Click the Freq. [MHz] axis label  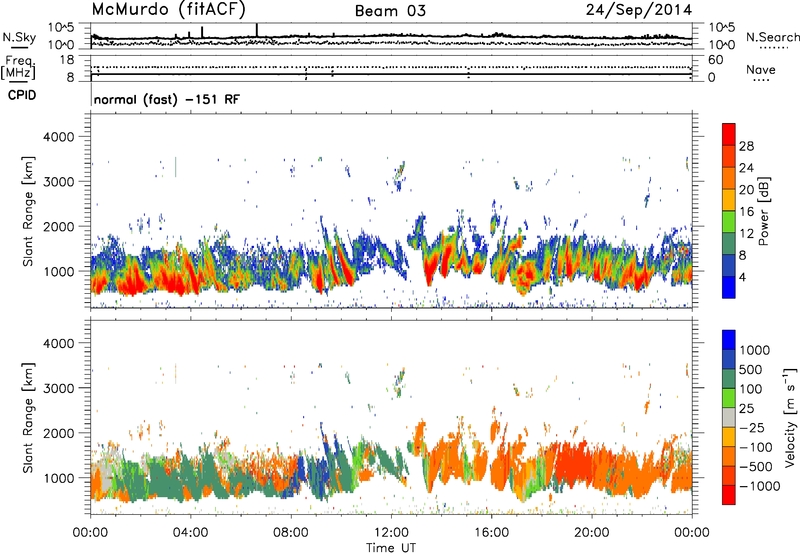tap(19, 68)
